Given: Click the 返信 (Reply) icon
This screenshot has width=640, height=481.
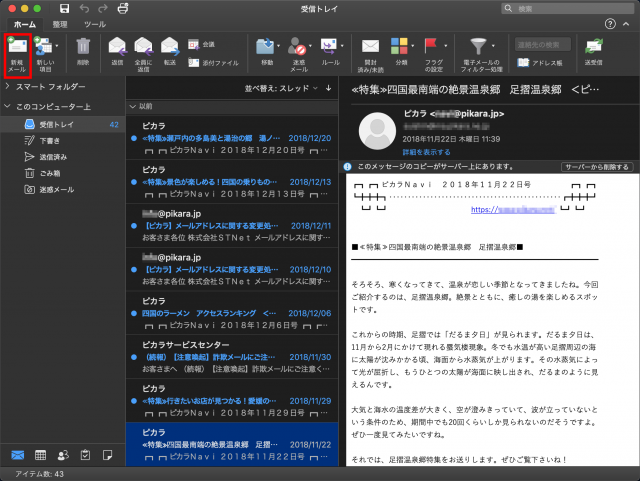Looking at the screenshot, I should pos(117,47).
